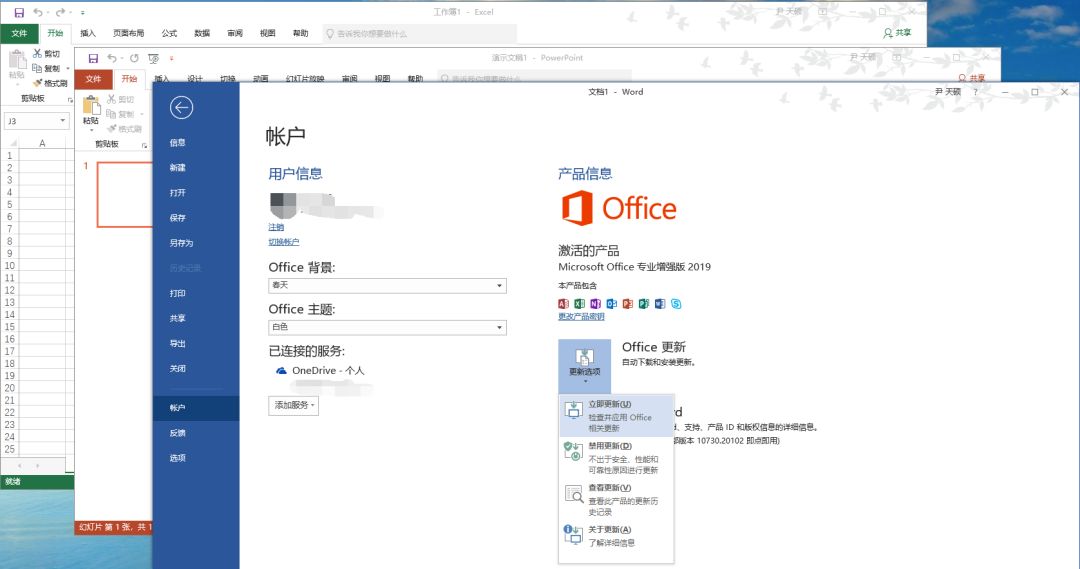Click the Excel 剪切 (cut) scissors icon
Image resolution: width=1080 pixels, height=569 pixels.
tap(37, 53)
